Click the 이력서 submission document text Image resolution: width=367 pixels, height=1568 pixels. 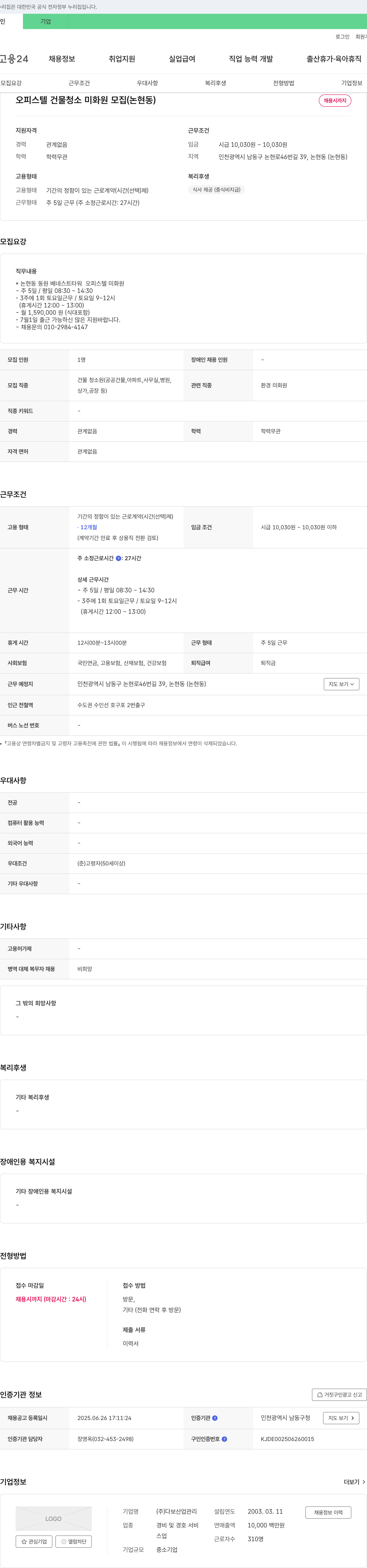pos(130,1344)
